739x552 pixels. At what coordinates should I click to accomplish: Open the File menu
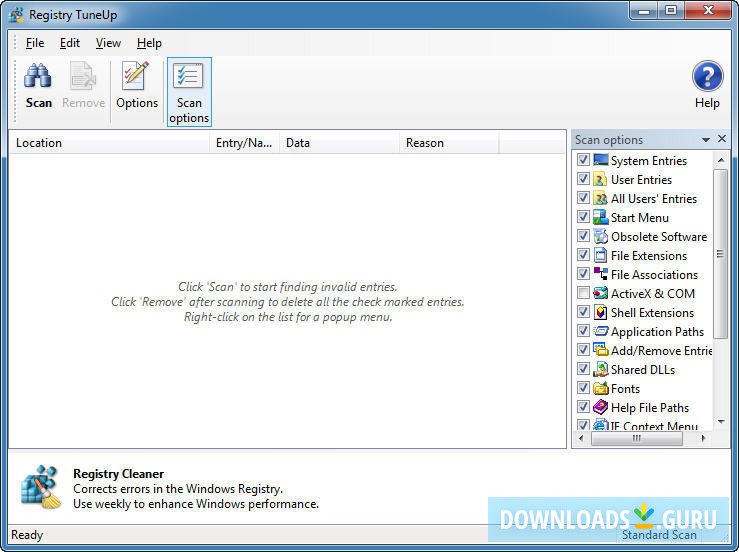35,43
